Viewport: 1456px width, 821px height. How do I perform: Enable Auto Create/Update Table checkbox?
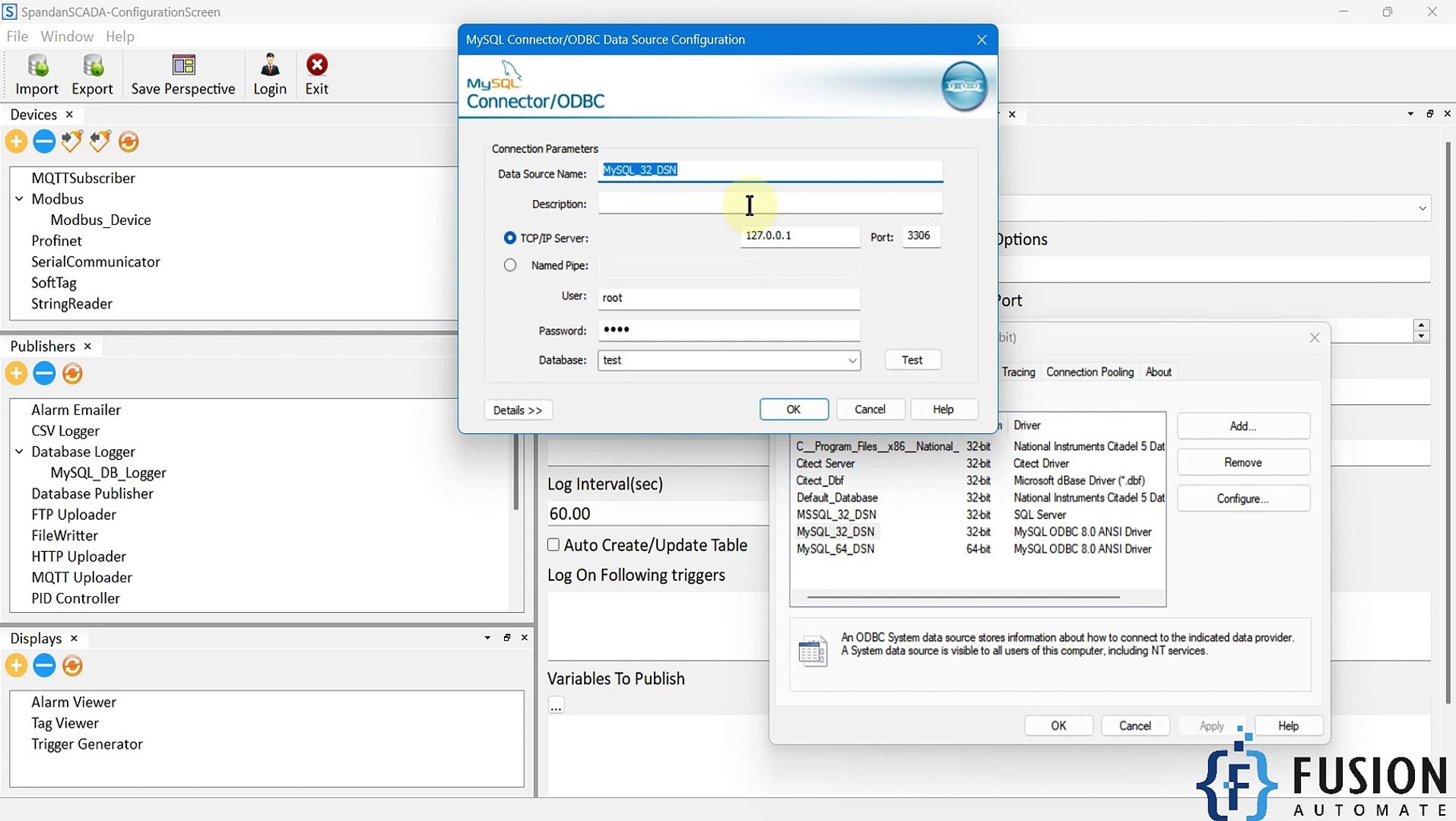click(x=554, y=544)
